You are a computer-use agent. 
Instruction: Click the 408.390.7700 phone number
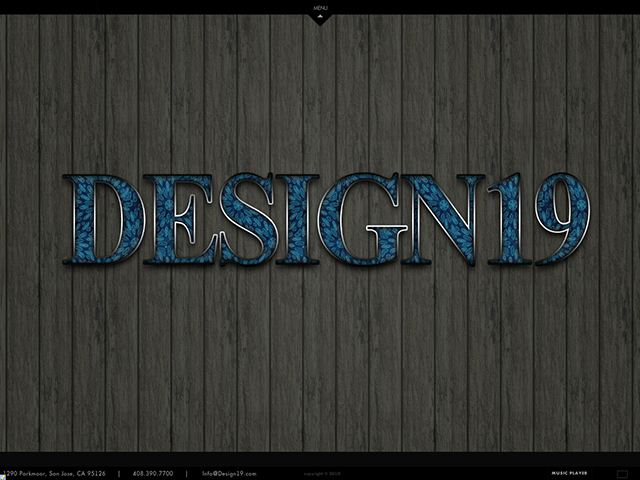click(152, 473)
